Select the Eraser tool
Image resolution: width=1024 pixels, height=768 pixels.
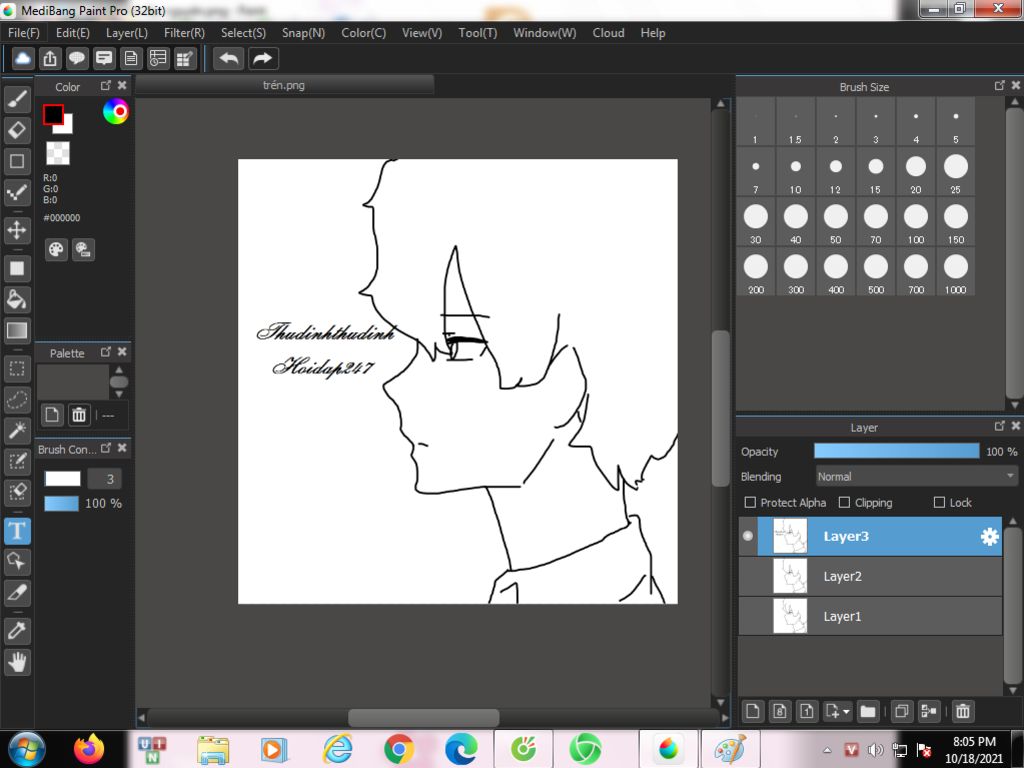17,130
